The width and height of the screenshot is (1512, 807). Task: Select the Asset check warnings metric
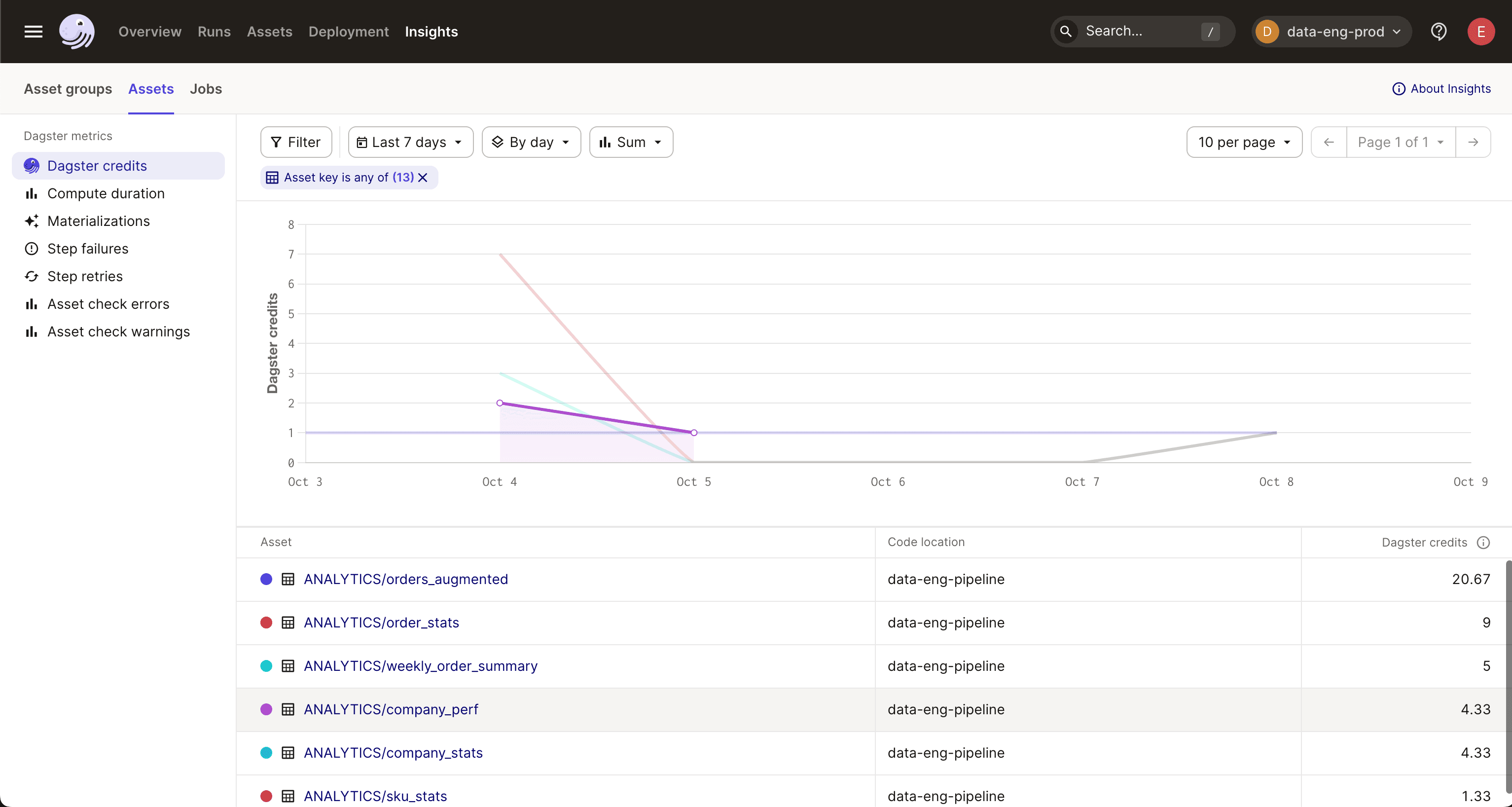(118, 331)
